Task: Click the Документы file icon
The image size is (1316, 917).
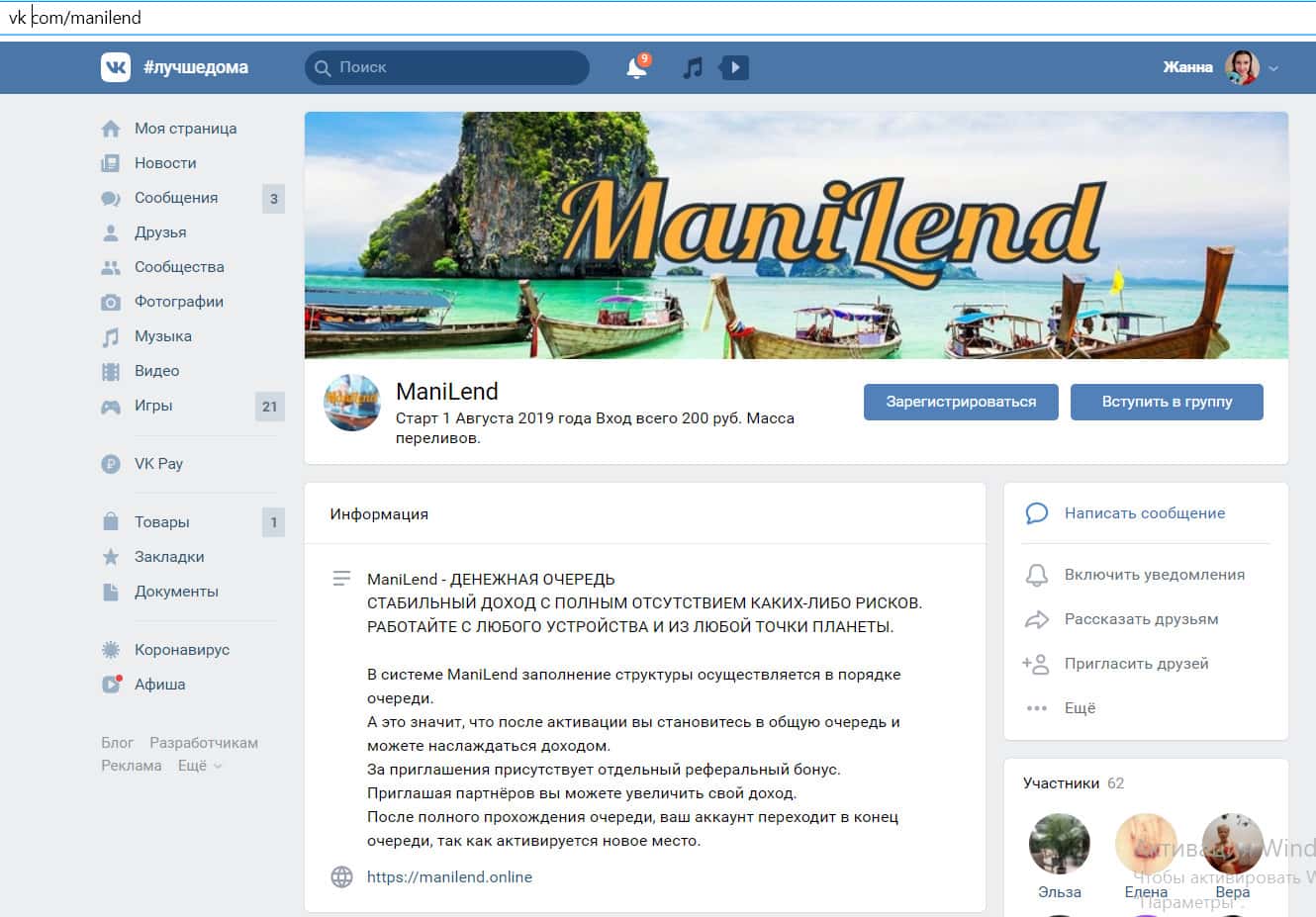Action: click(111, 592)
